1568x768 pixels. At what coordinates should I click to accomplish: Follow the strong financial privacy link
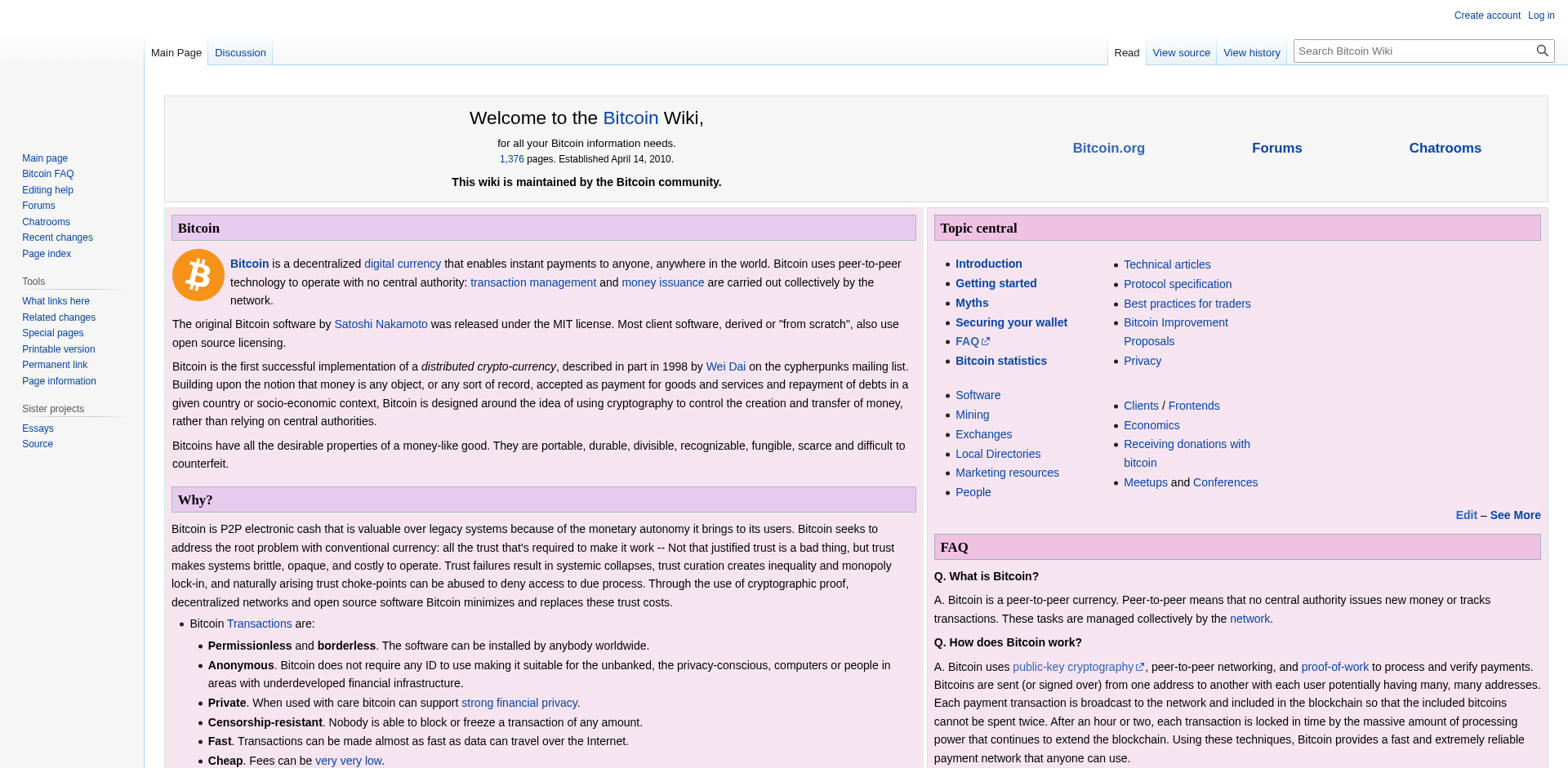[519, 703]
